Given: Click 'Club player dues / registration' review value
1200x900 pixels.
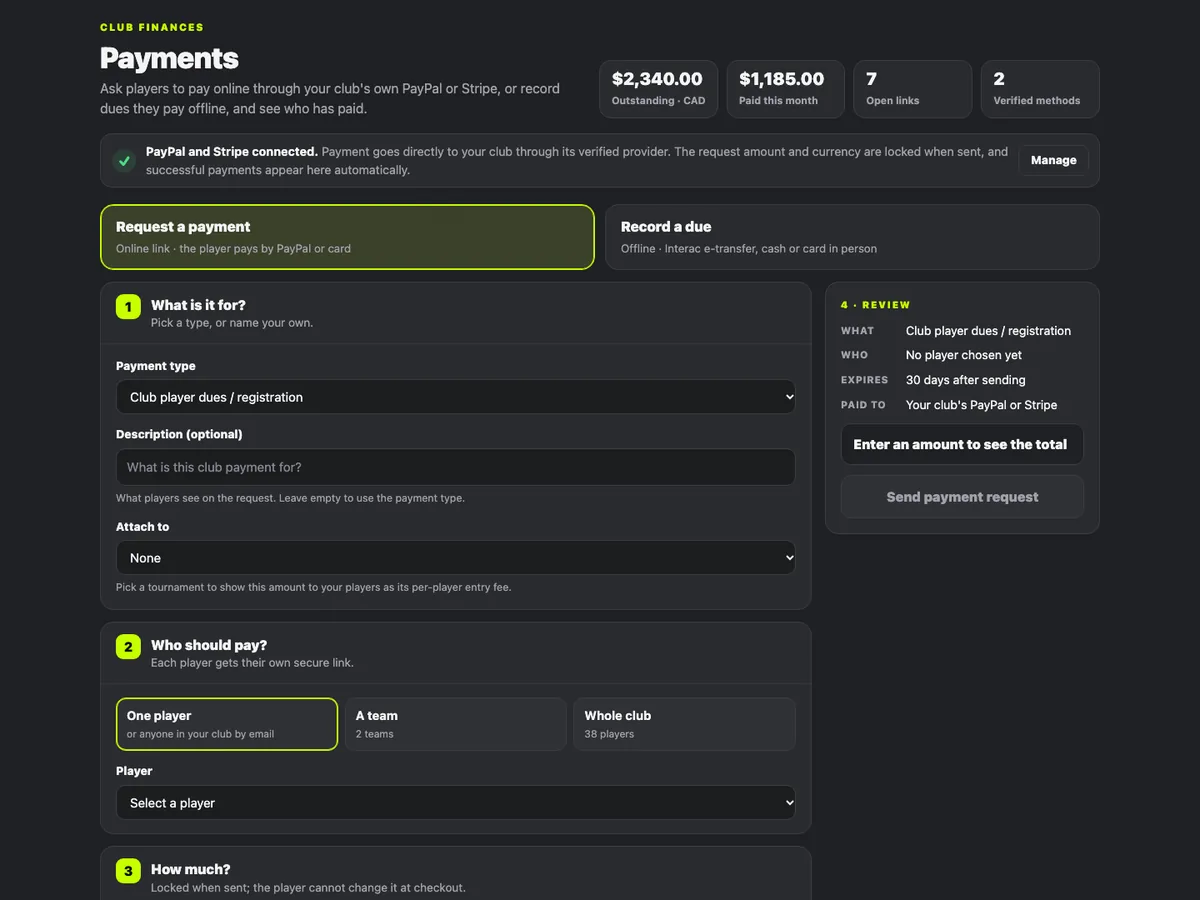Looking at the screenshot, I should click(x=988, y=331).
